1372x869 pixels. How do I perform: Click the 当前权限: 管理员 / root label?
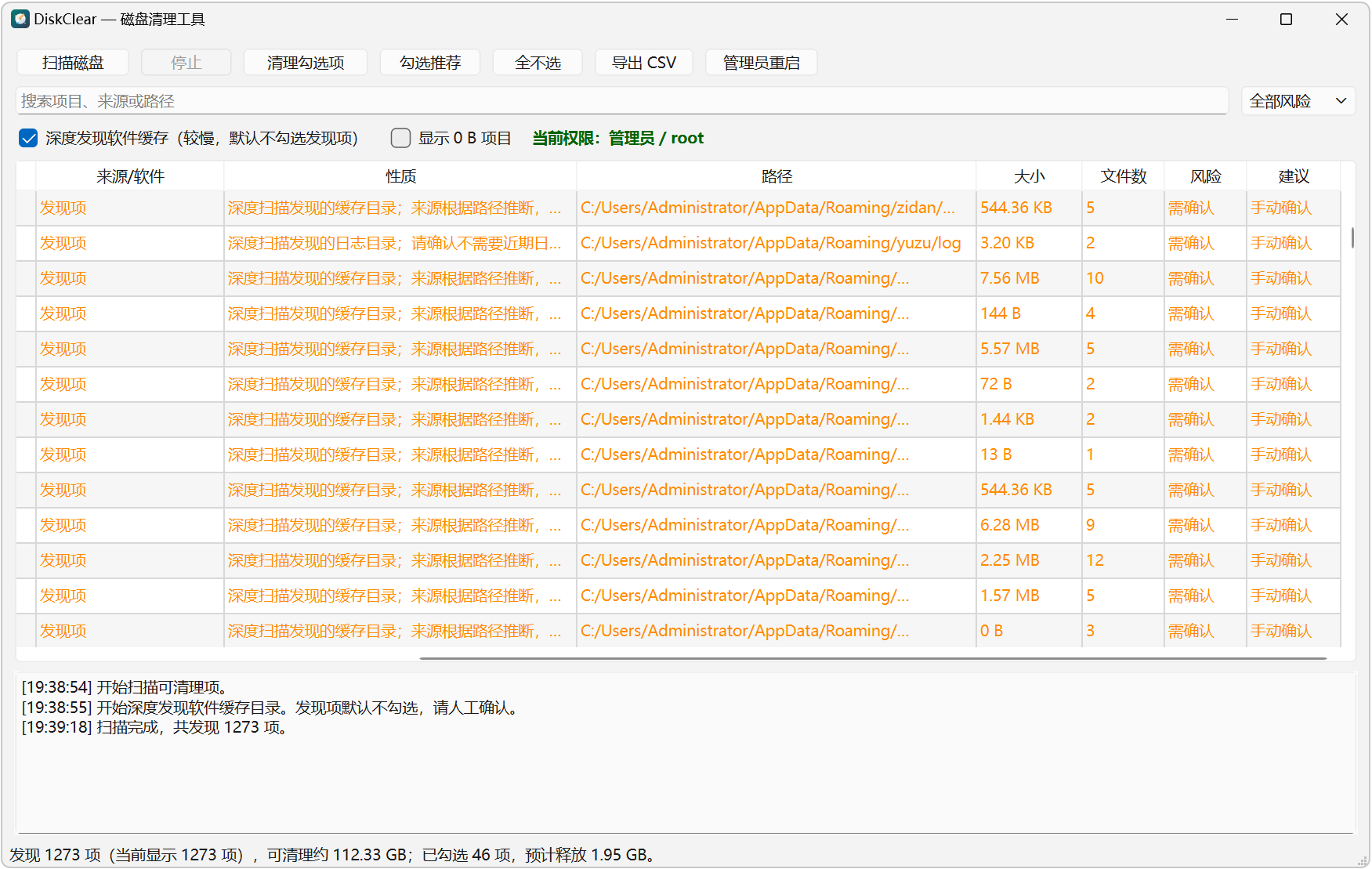point(618,139)
